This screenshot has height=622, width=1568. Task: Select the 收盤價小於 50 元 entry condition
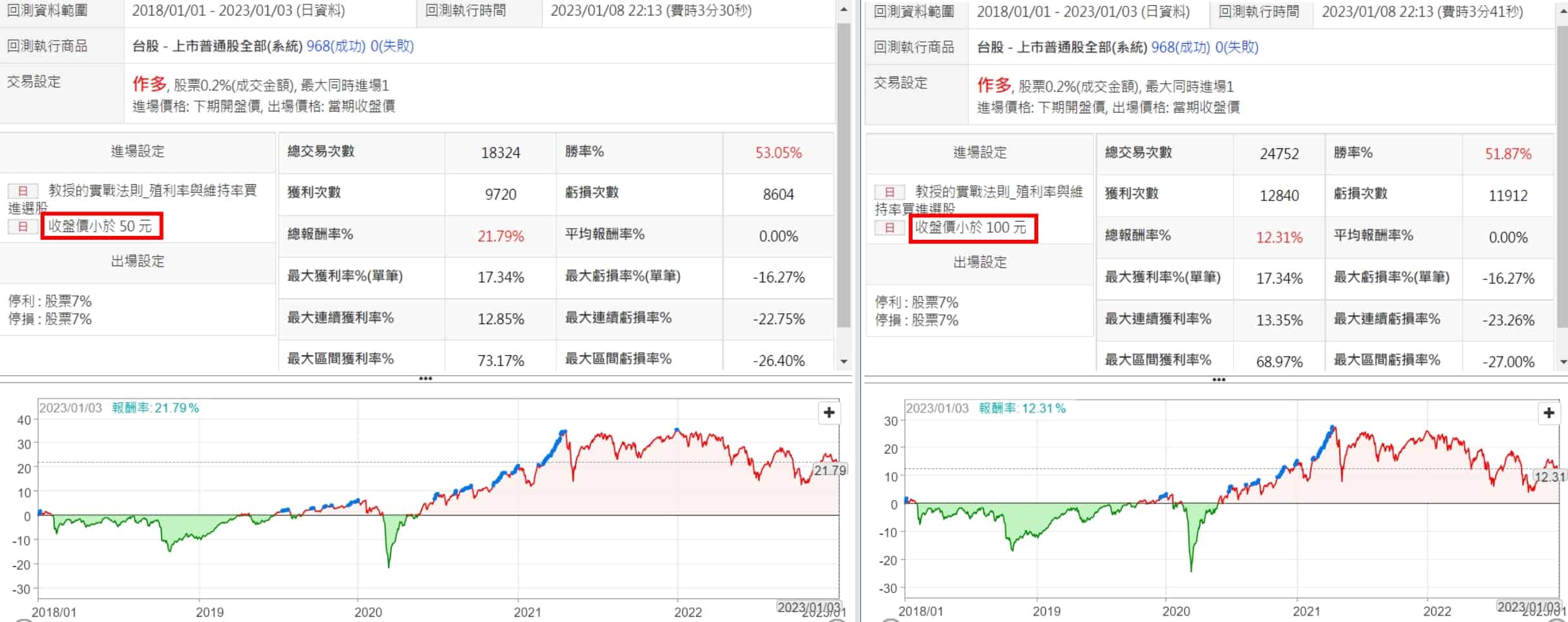[x=101, y=226]
